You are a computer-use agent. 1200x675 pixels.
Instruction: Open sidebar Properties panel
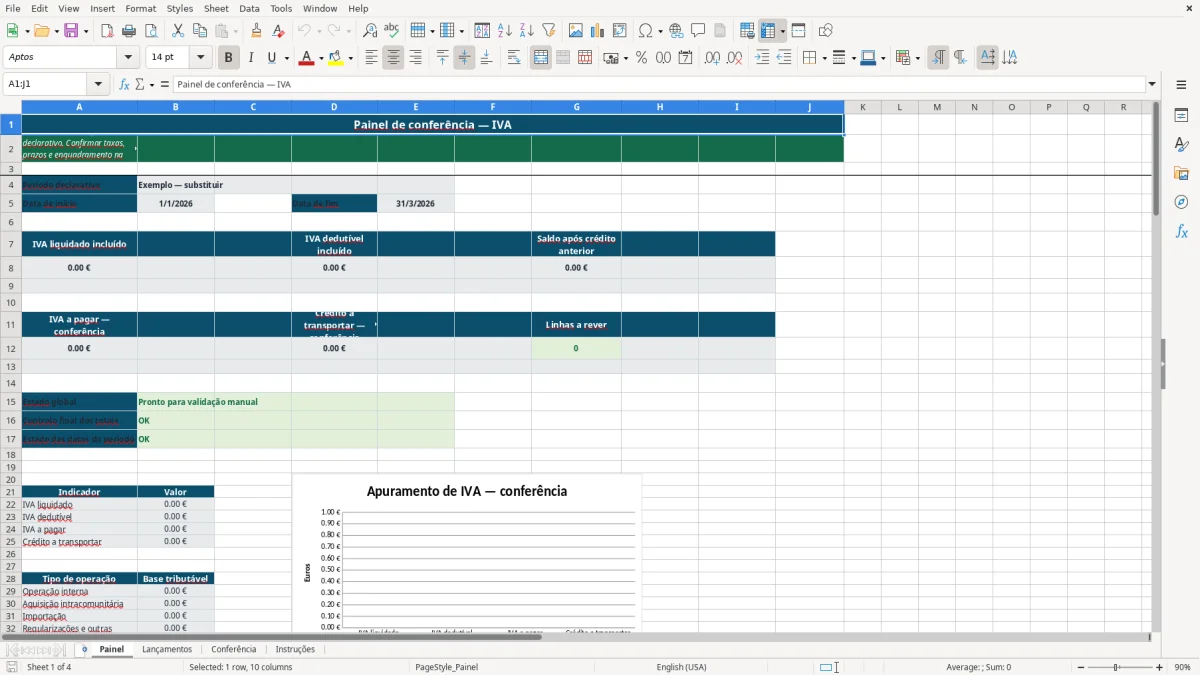coord(1181,115)
